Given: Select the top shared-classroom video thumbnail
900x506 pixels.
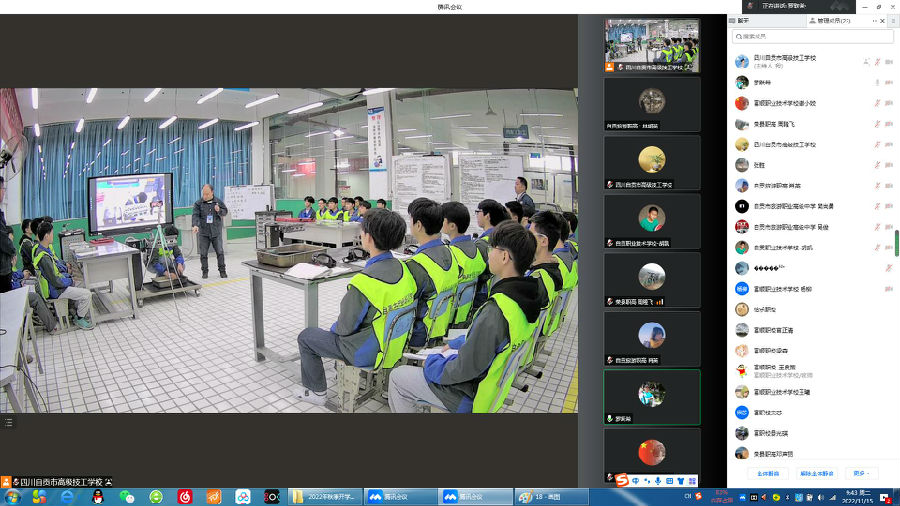Looking at the screenshot, I should pyautogui.click(x=652, y=45).
